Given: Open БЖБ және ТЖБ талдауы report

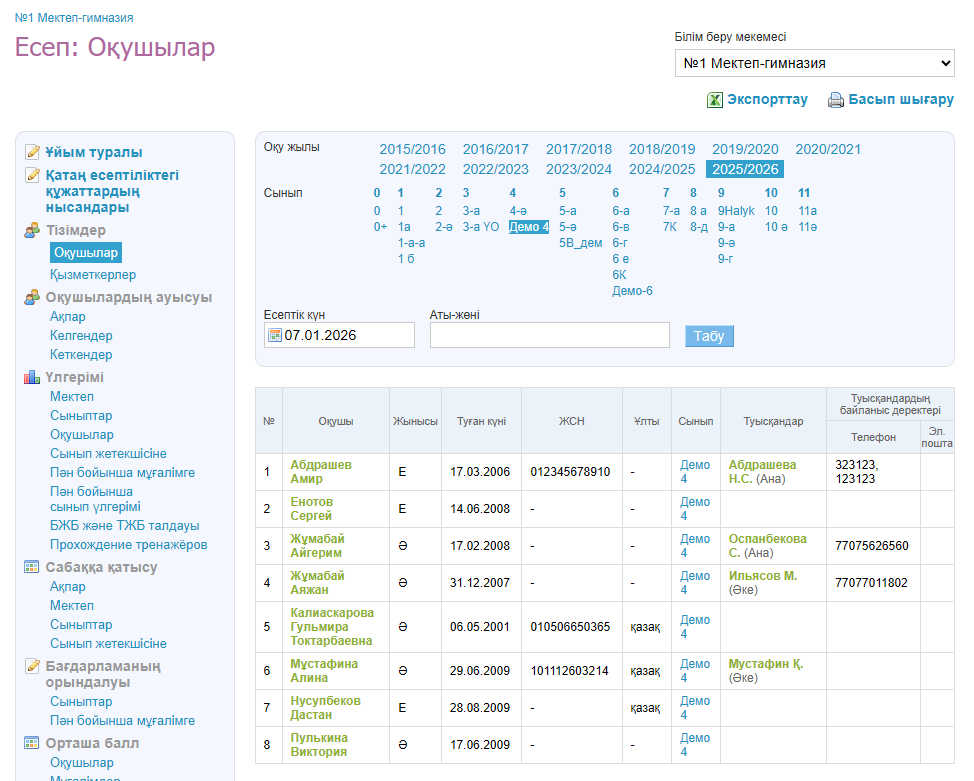Looking at the screenshot, I should click(124, 525).
